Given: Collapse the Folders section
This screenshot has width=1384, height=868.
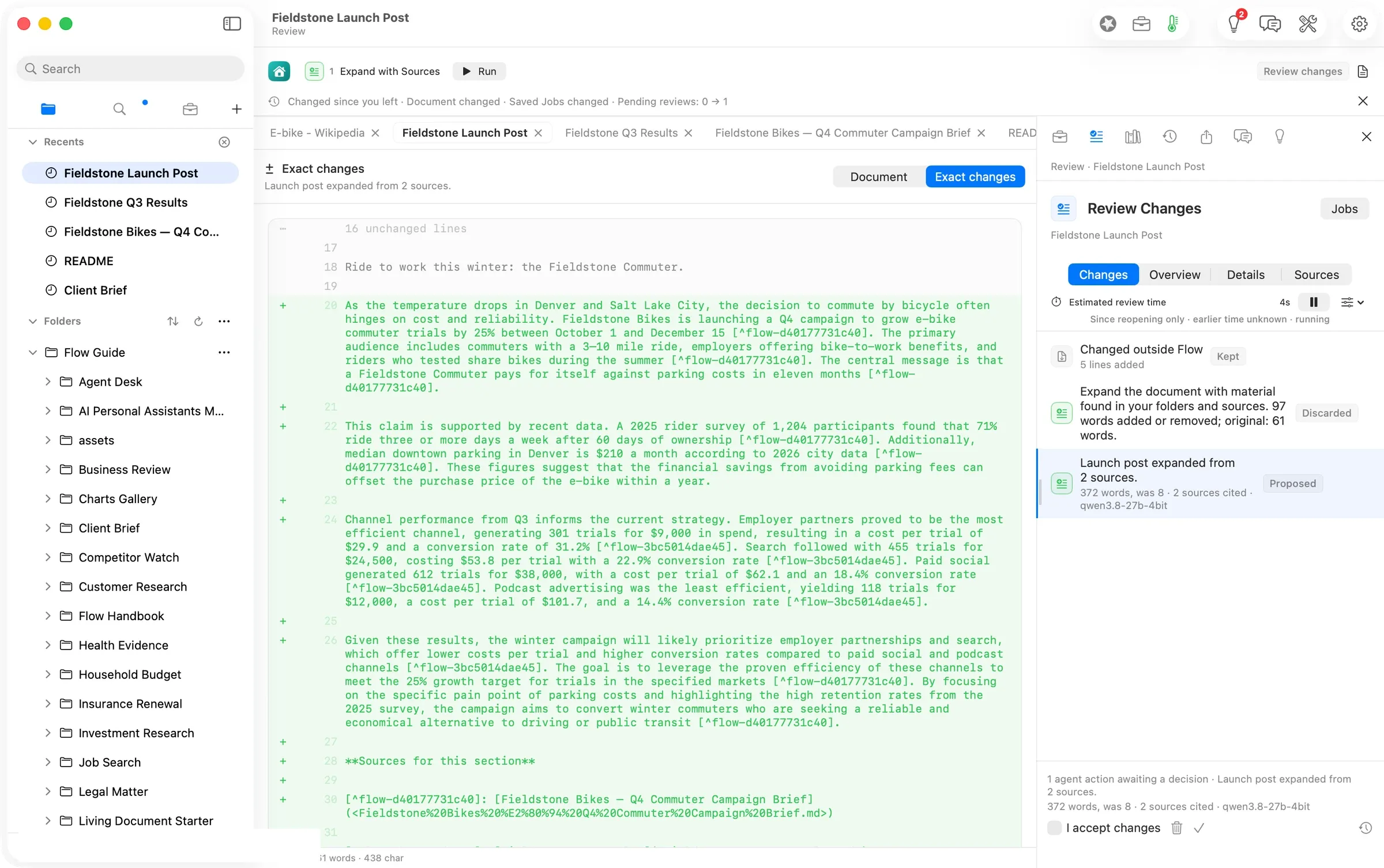Looking at the screenshot, I should tap(33, 321).
